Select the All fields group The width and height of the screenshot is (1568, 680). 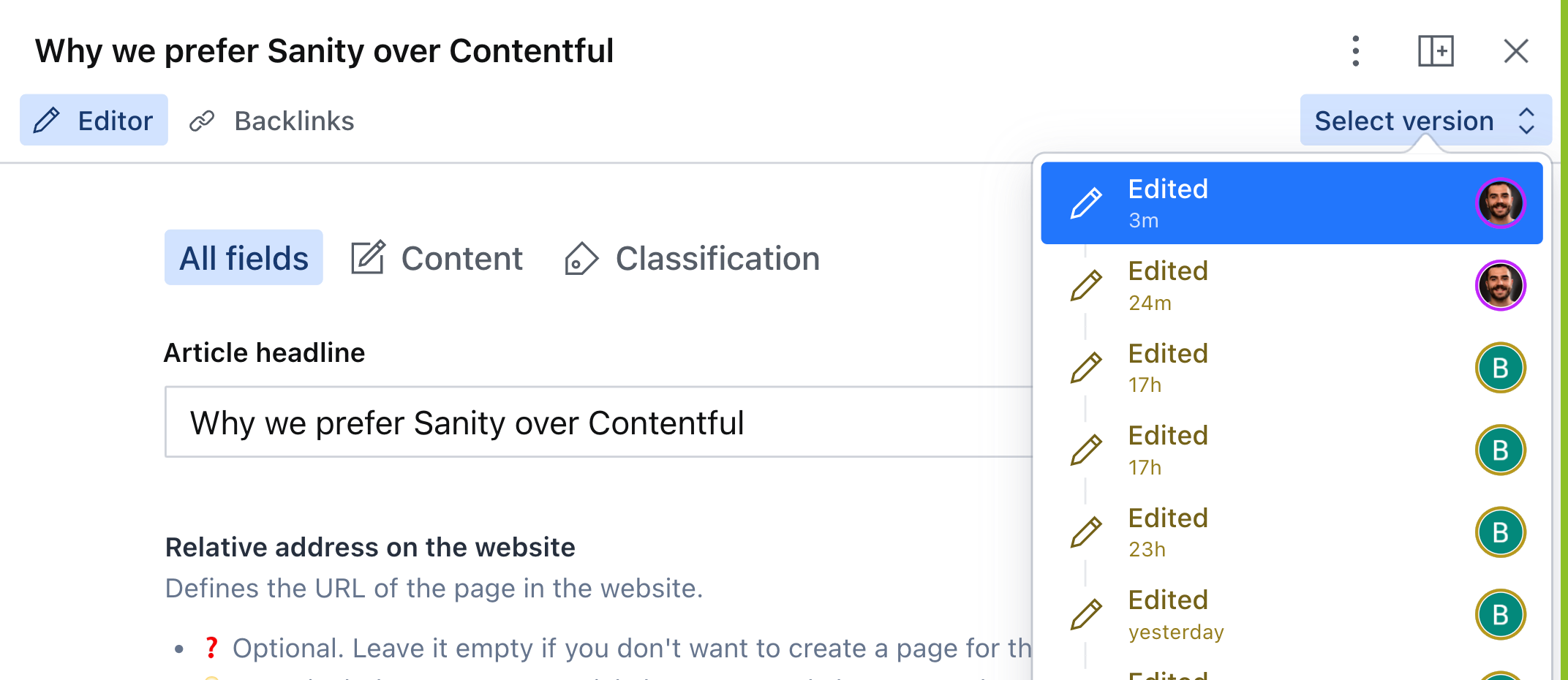tap(244, 258)
